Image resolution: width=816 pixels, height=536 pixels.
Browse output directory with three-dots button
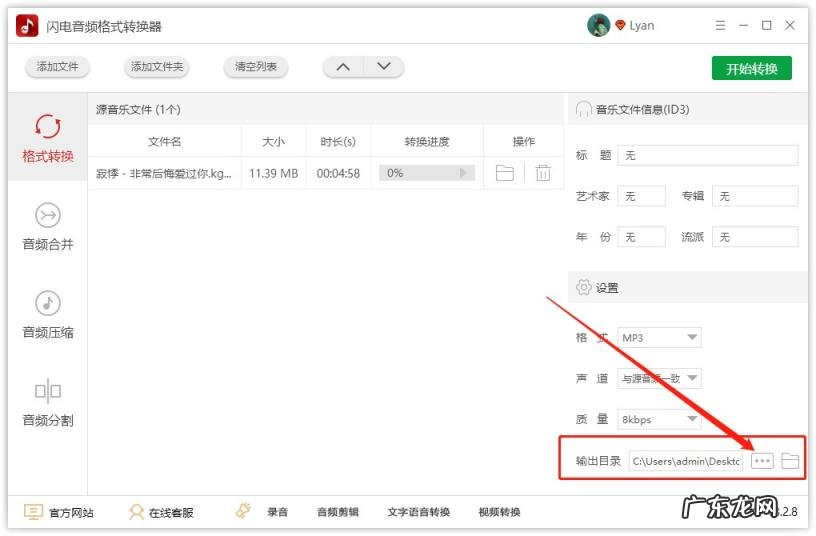click(x=762, y=461)
